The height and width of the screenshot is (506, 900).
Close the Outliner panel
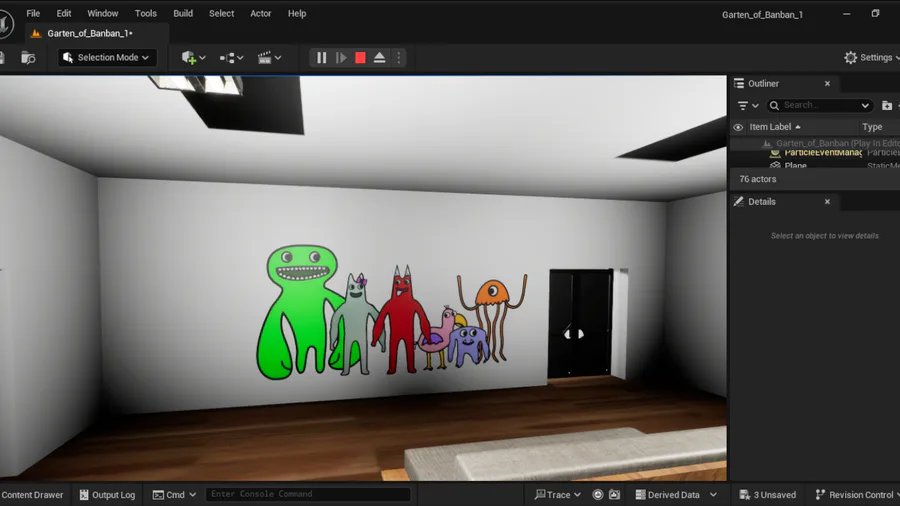point(827,83)
